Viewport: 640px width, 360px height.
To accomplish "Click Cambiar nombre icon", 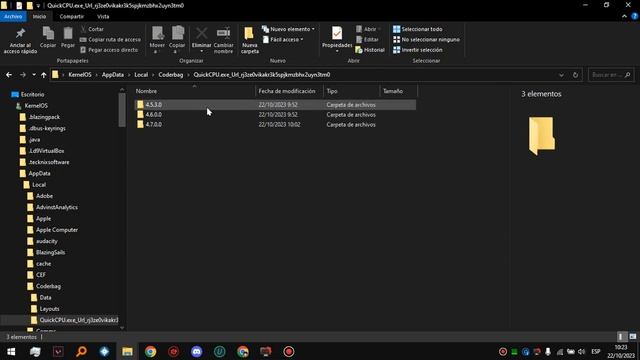I will pyautogui.click(x=223, y=33).
